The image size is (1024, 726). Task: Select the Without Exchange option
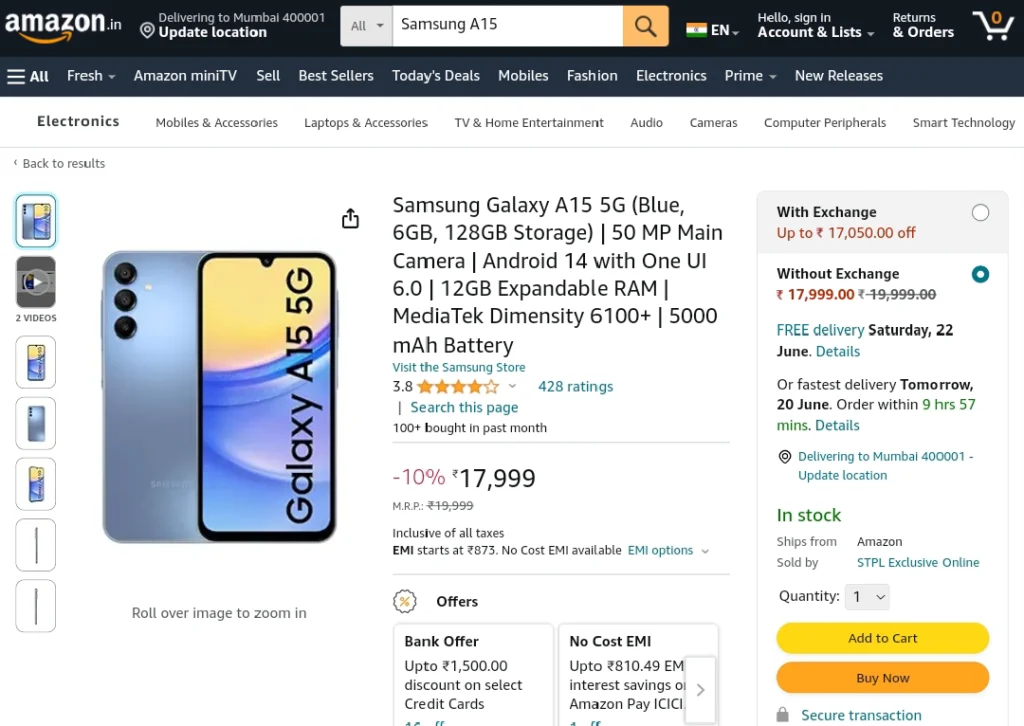tap(980, 274)
